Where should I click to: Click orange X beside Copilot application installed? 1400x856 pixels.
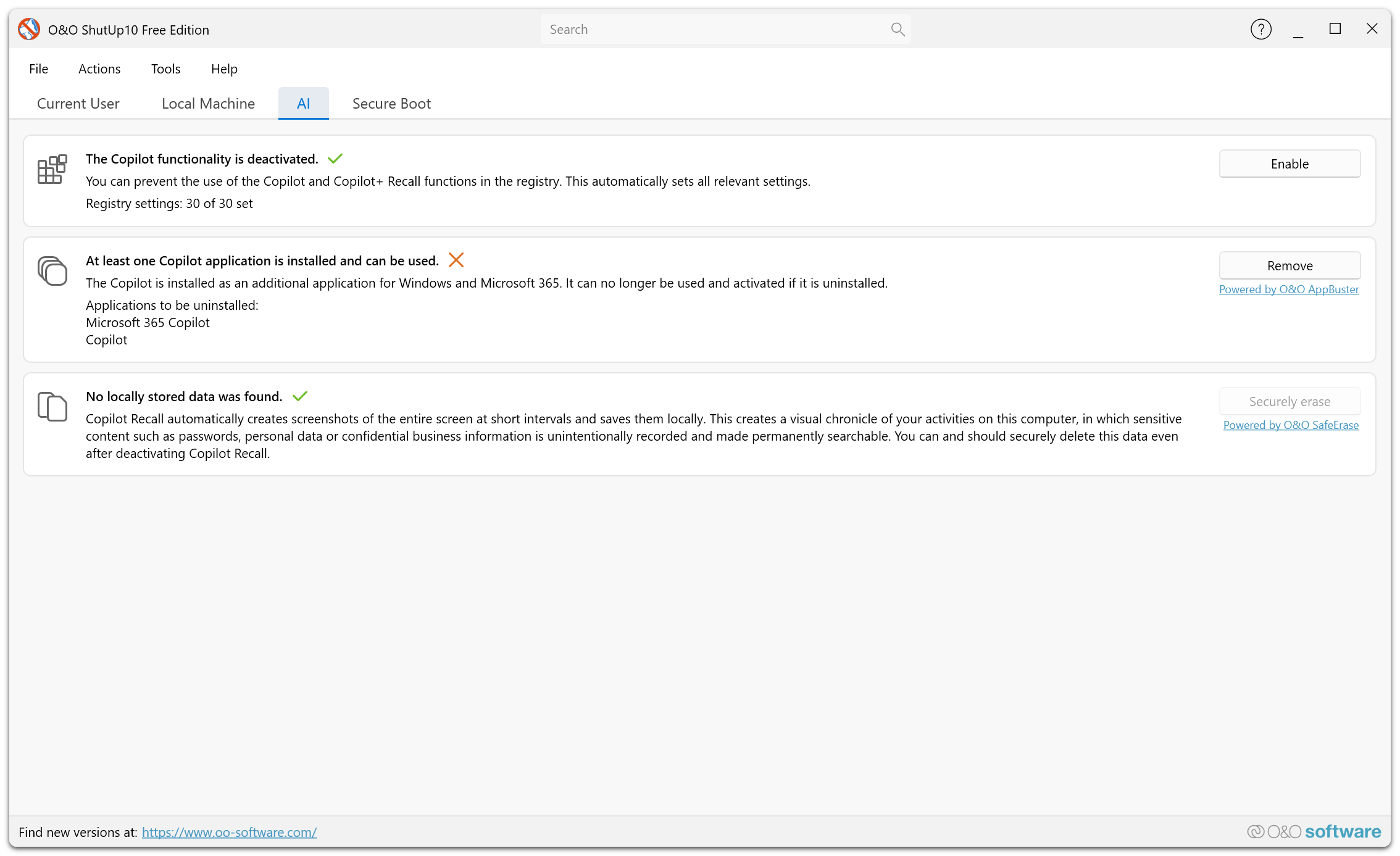456,260
